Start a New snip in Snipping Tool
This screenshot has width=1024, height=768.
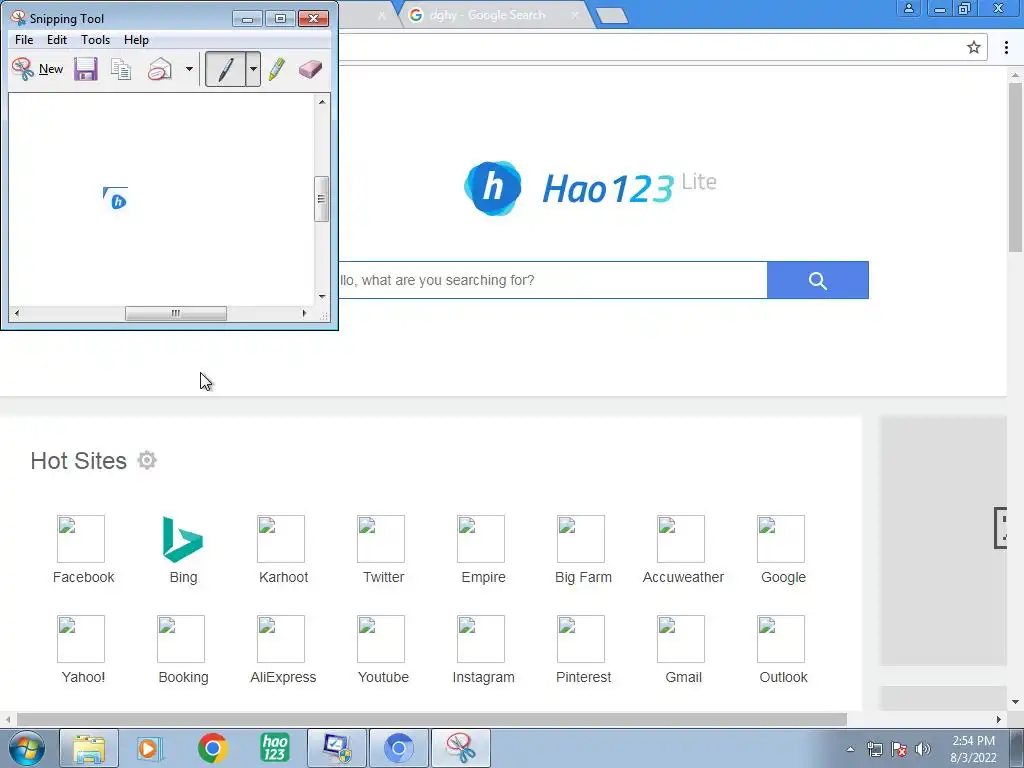[37, 69]
